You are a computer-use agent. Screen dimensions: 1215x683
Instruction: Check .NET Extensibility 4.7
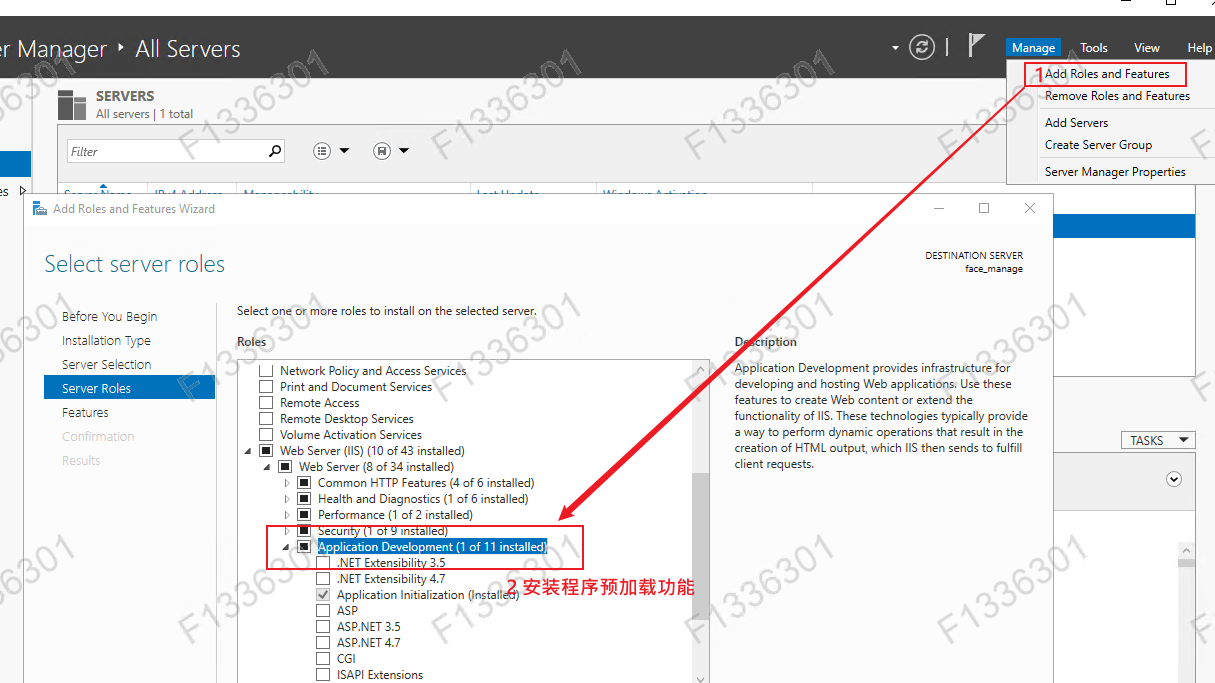point(323,579)
